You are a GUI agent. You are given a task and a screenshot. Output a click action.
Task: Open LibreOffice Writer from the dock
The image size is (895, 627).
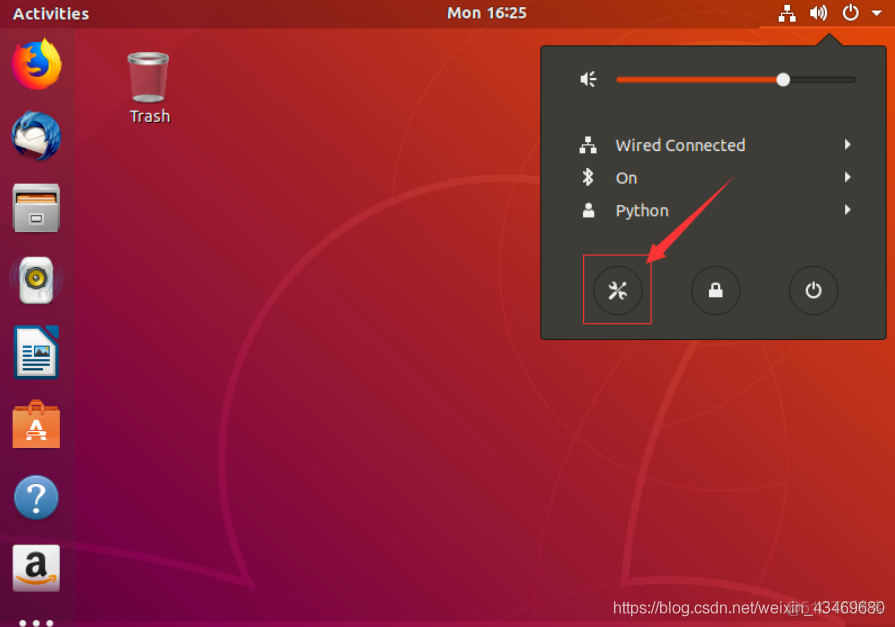click(37, 352)
